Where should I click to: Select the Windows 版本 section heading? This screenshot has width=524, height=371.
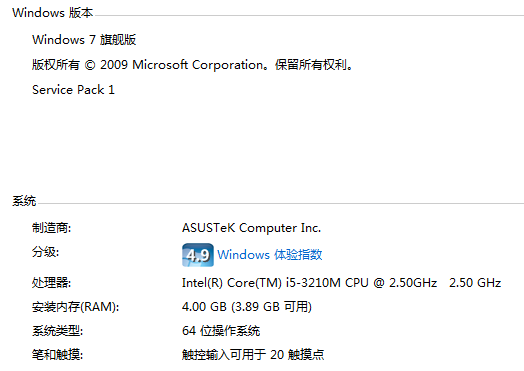pos(52,13)
